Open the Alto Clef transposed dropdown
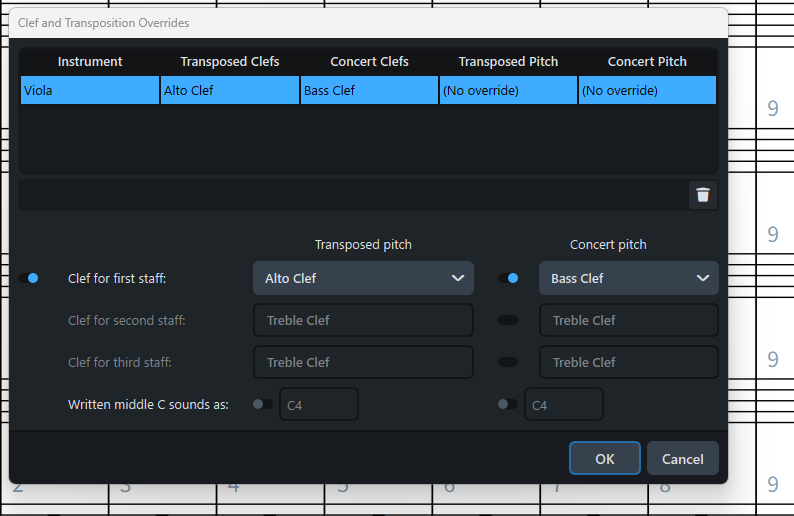Image resolution: width=794 pixels, height=516 pixels. (x=363, y=278)
